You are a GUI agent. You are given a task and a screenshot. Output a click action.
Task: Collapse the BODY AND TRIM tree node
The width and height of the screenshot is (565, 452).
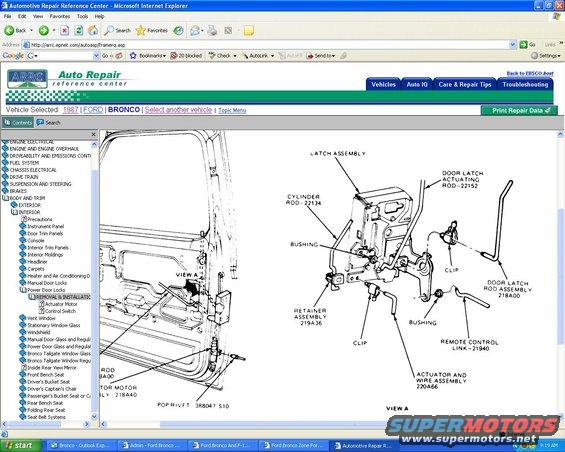5,198
